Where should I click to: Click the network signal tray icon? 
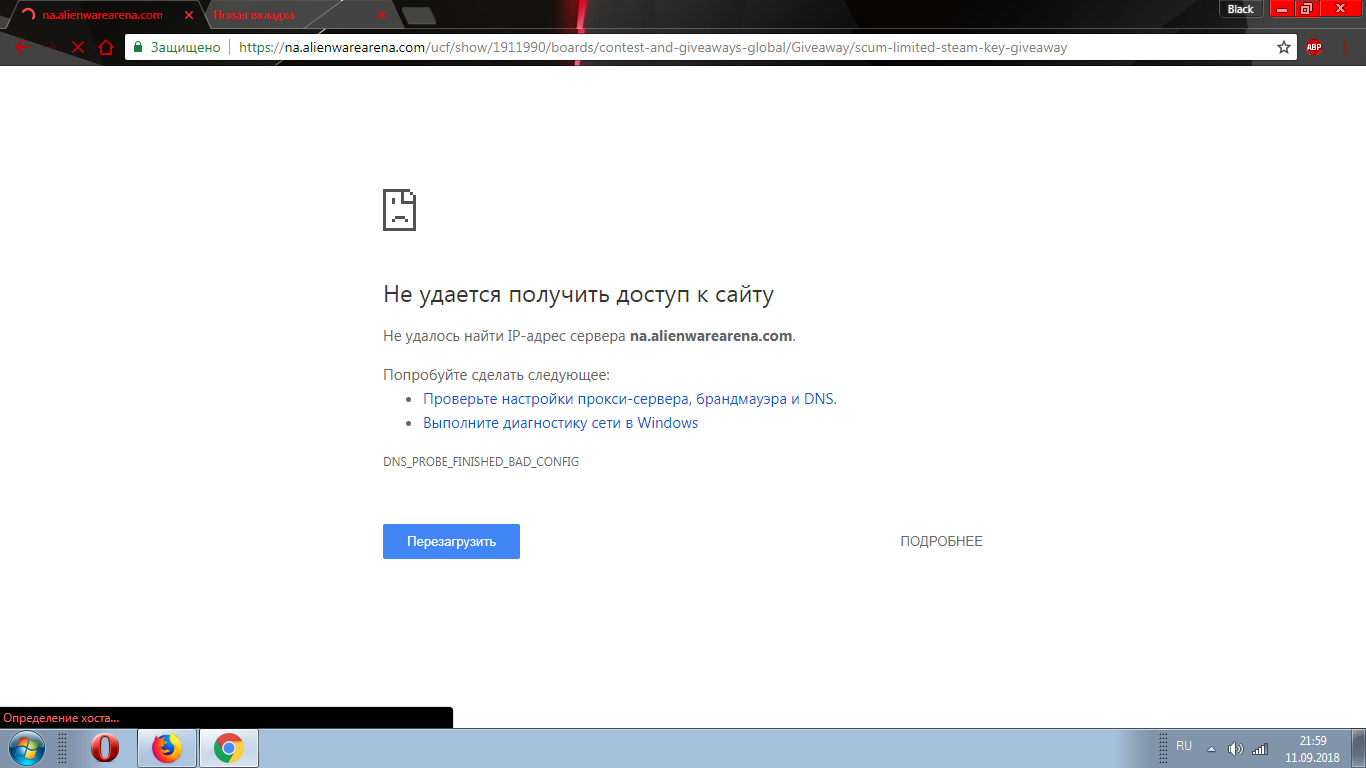[1260, 748]
